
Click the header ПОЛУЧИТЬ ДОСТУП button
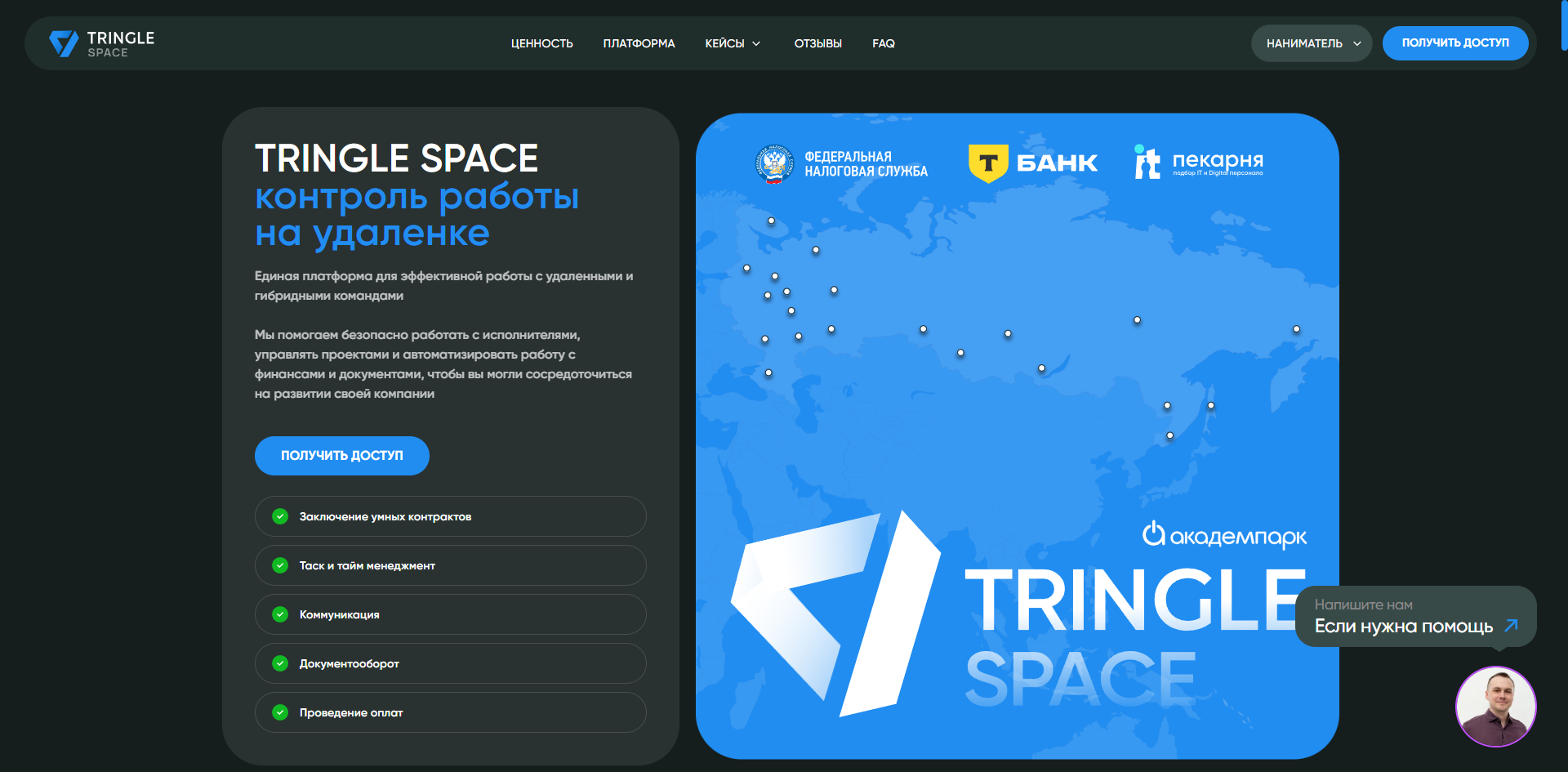(x=1455, y=43)
